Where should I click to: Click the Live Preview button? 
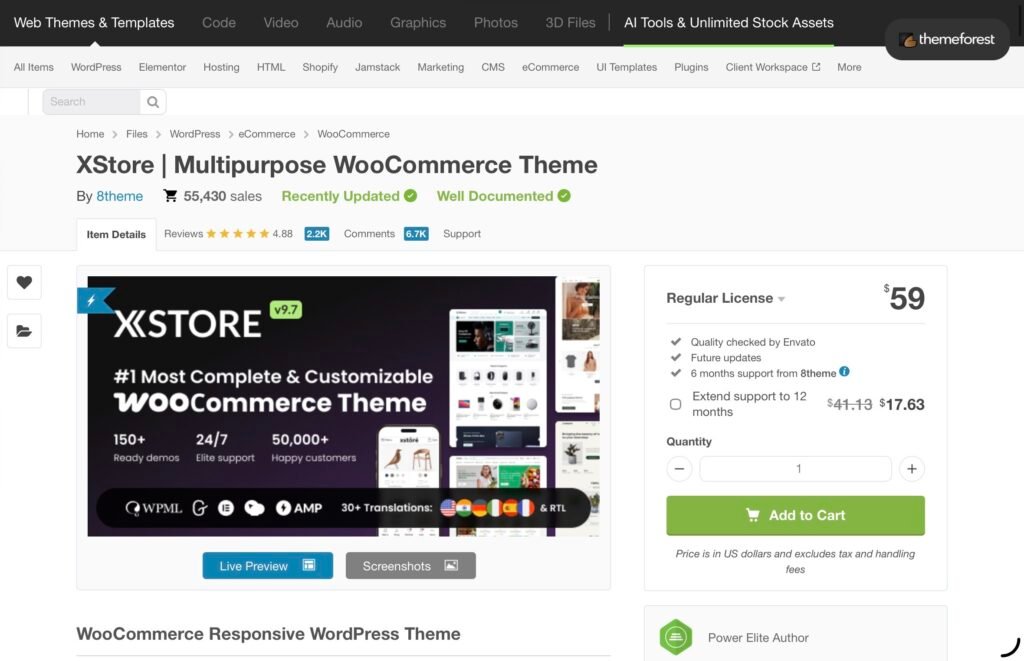click(268, 566)
